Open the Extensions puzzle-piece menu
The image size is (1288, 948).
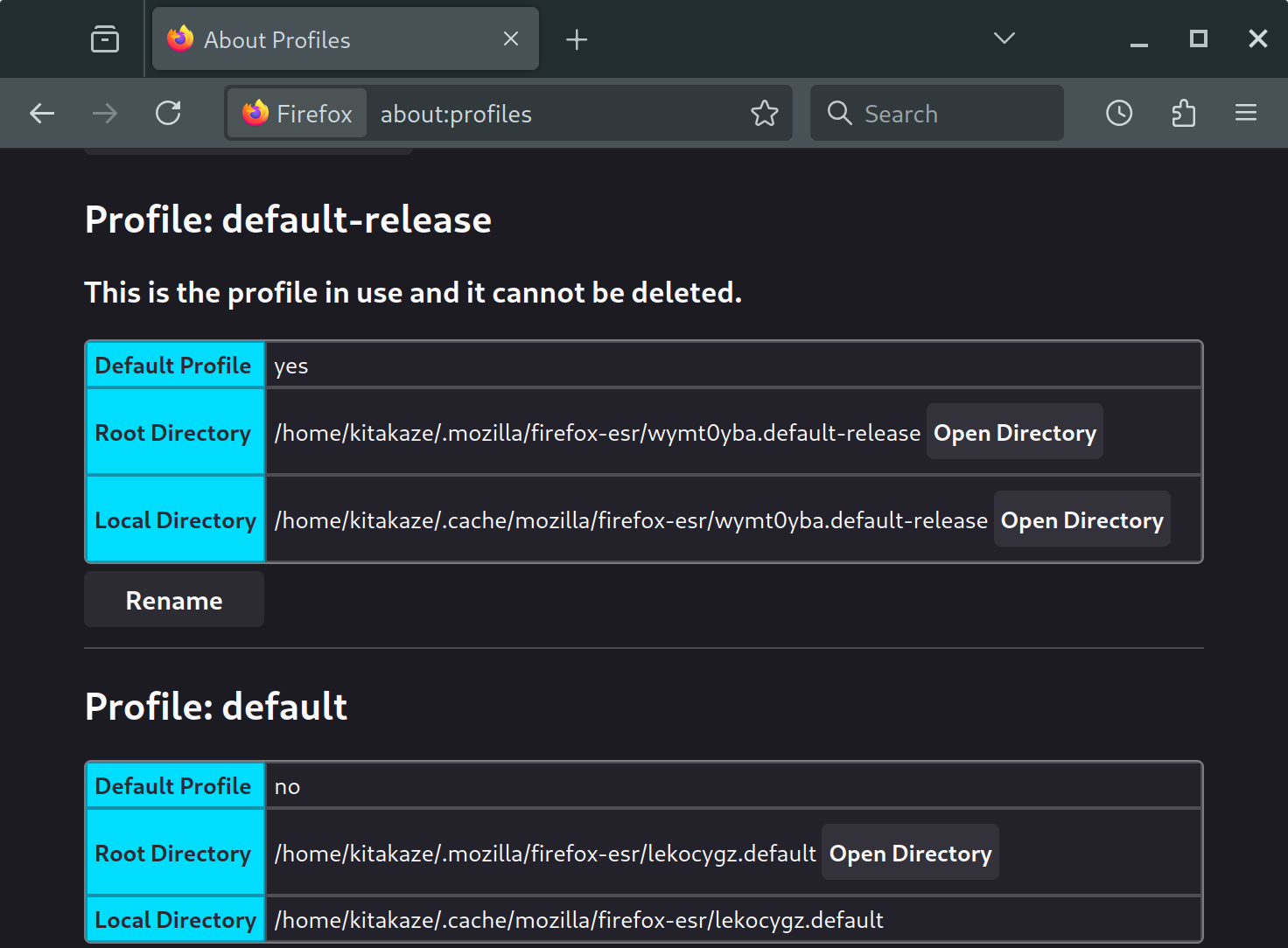click(x=1183, y=113)
